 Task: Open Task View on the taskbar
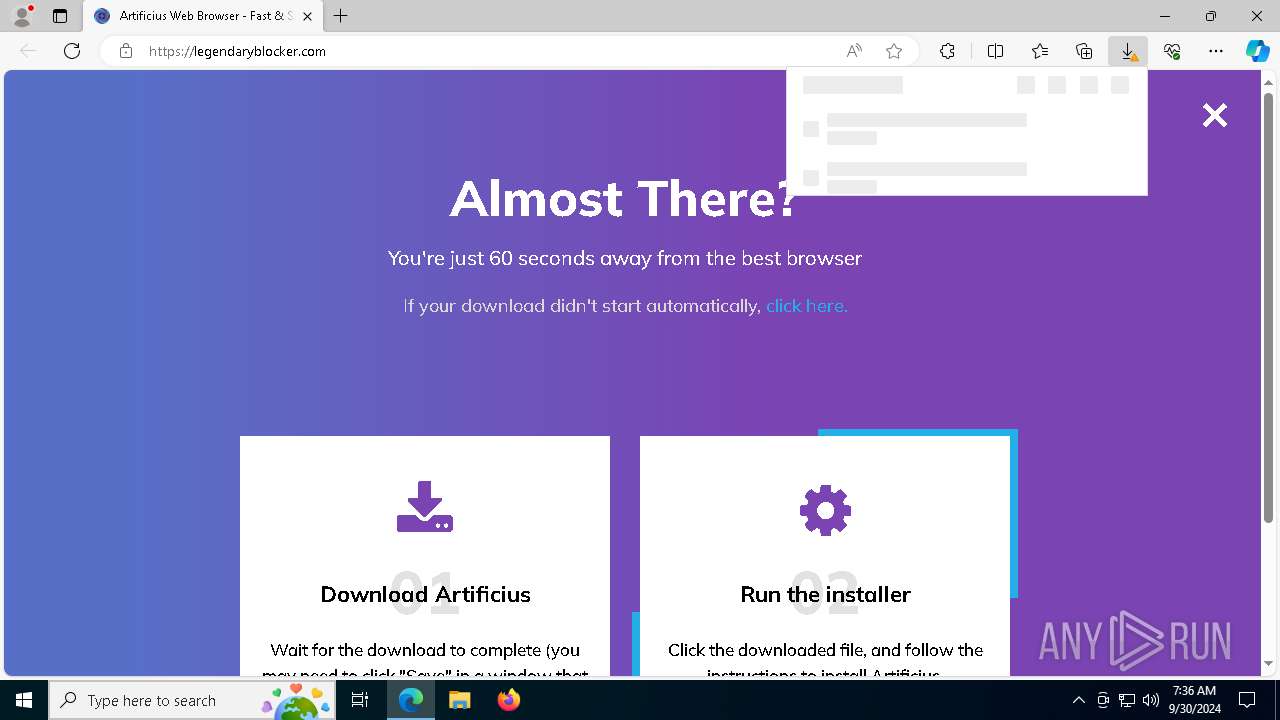tap(361, 700)
